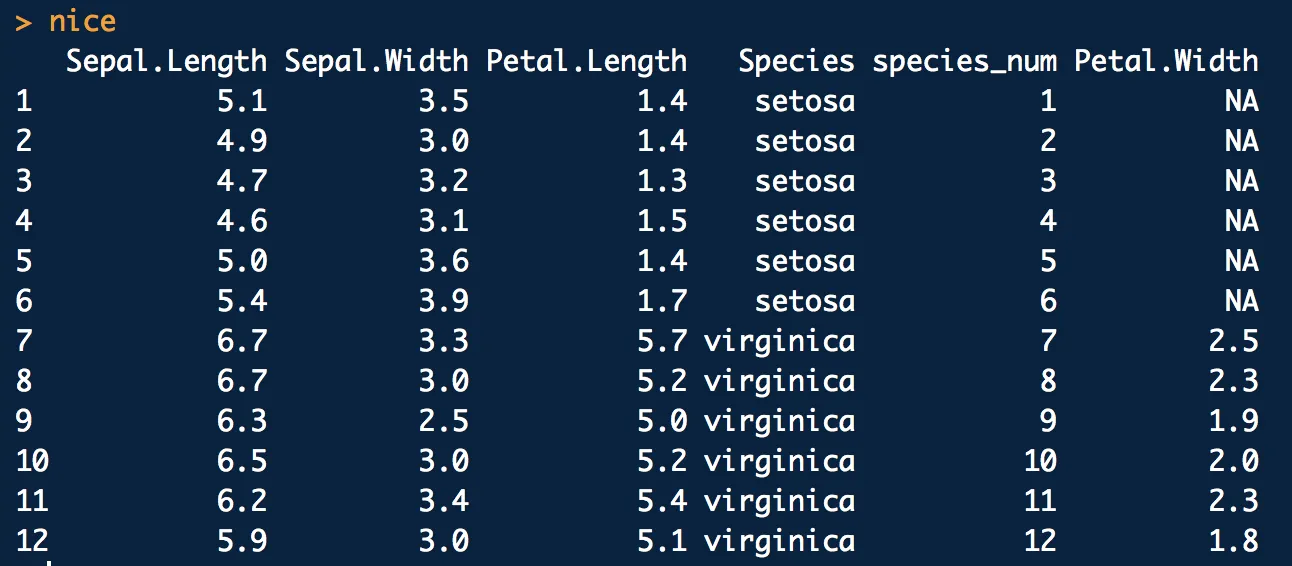Click the Sepal.Length value 6.3
Screen dimensions: 1292x566
[x=242, y=421]
